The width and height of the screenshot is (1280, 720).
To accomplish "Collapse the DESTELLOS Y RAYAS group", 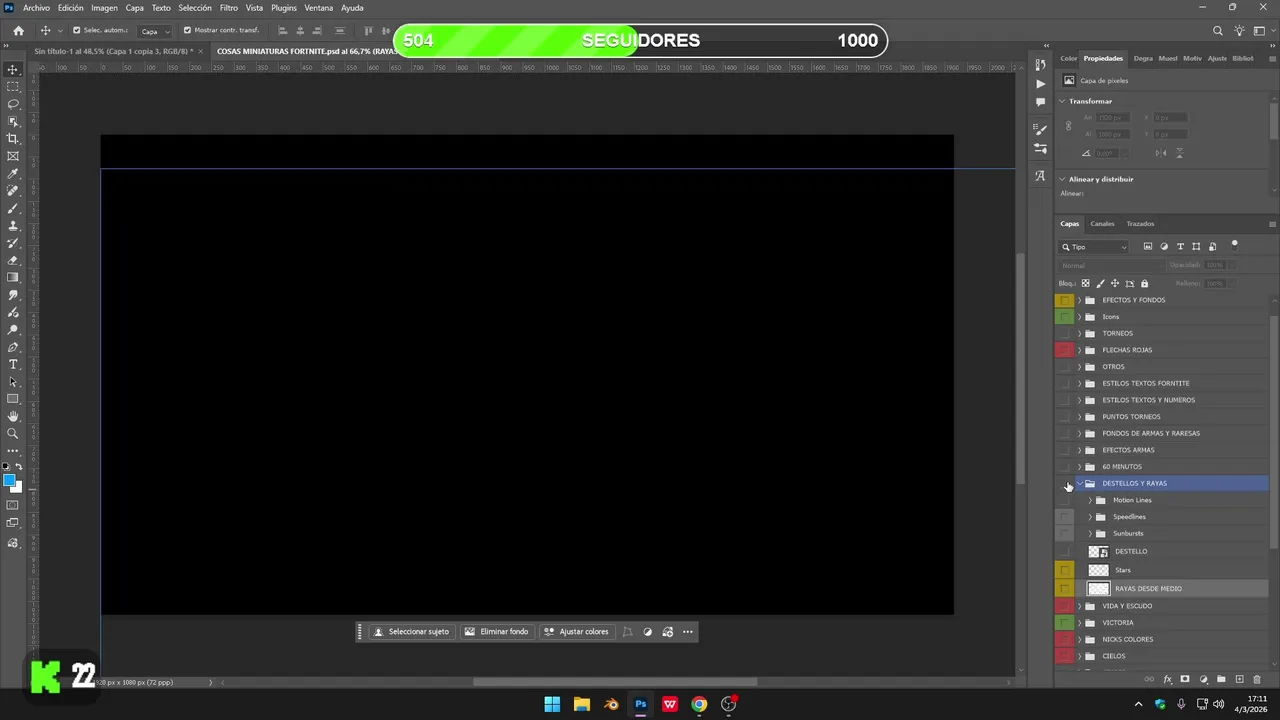I will (1079, 483).
